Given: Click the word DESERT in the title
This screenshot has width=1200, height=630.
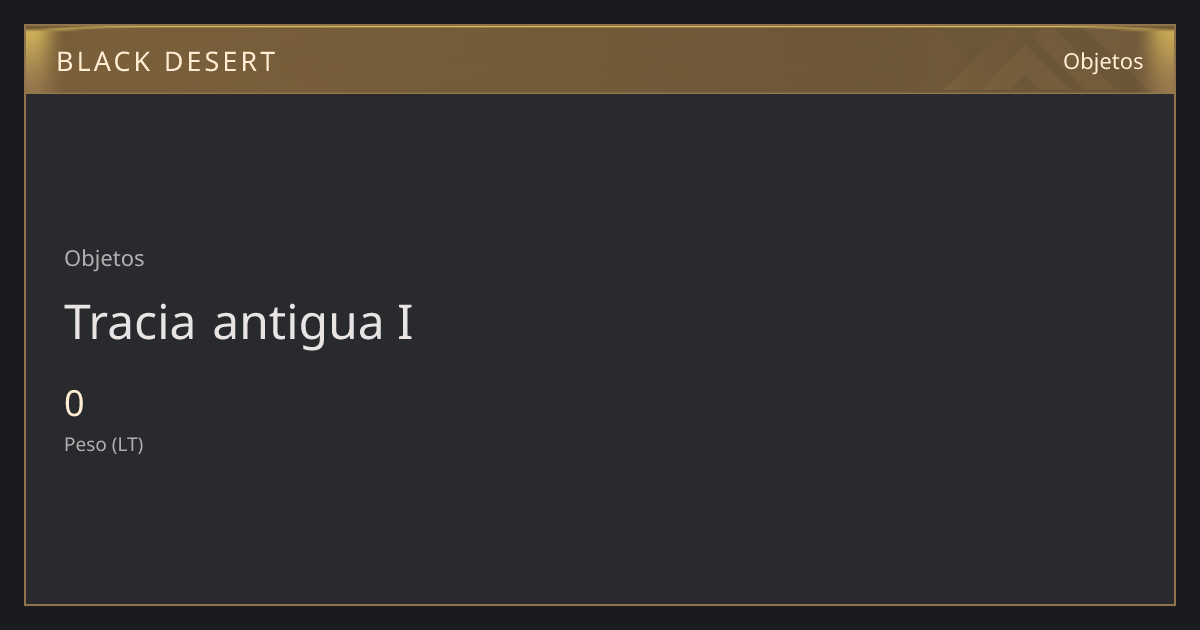Looking at the screenshot, I should coord(220,62).
